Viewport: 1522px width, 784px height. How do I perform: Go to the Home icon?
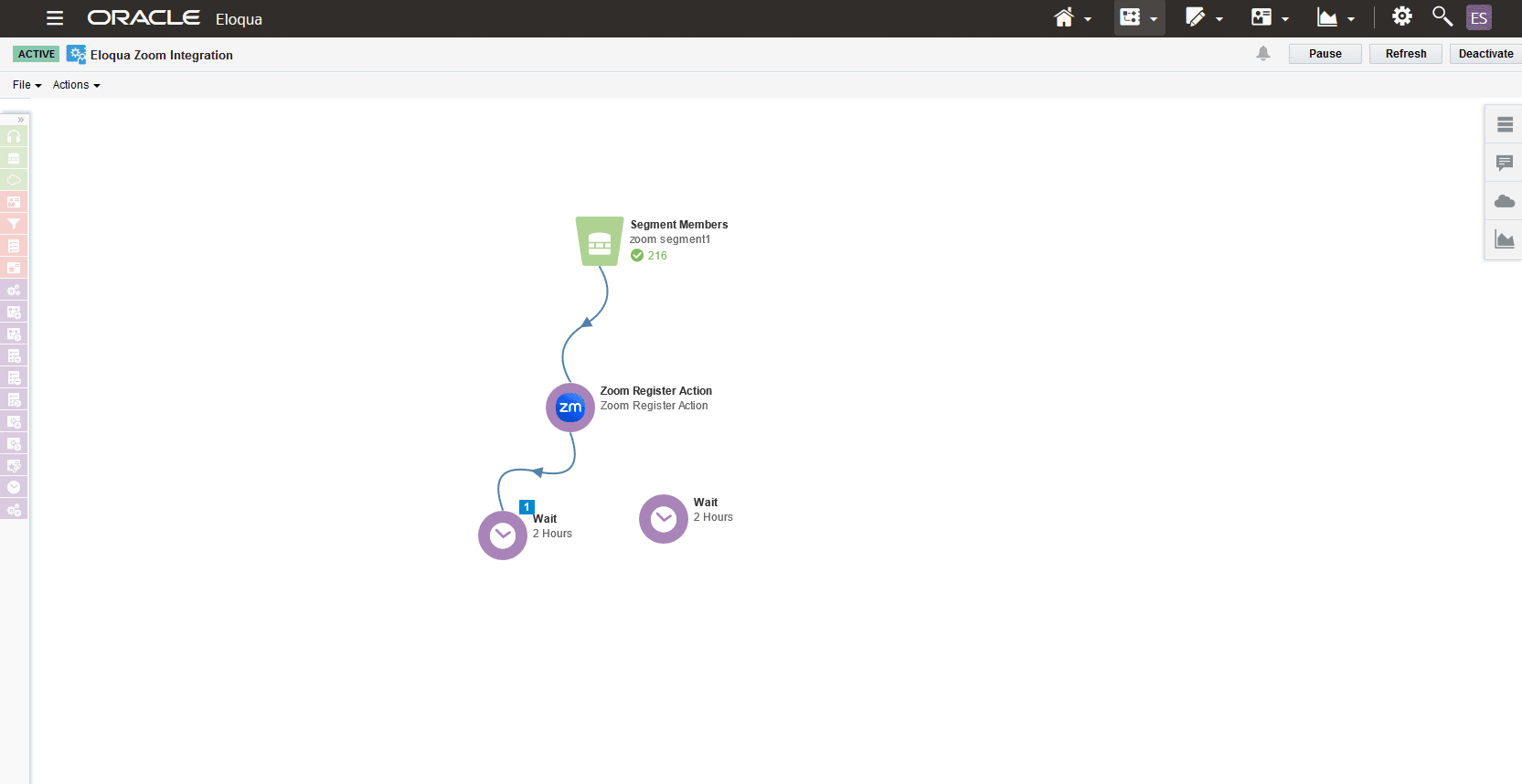tap(1064, 17)
